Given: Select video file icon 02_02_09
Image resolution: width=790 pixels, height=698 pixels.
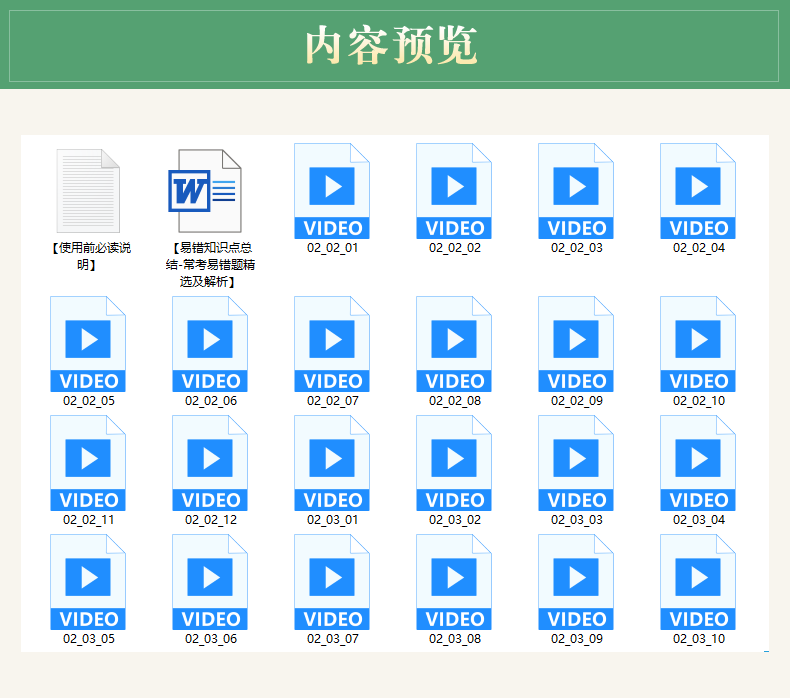Looking at the screenshot, I should coord(576,344).
